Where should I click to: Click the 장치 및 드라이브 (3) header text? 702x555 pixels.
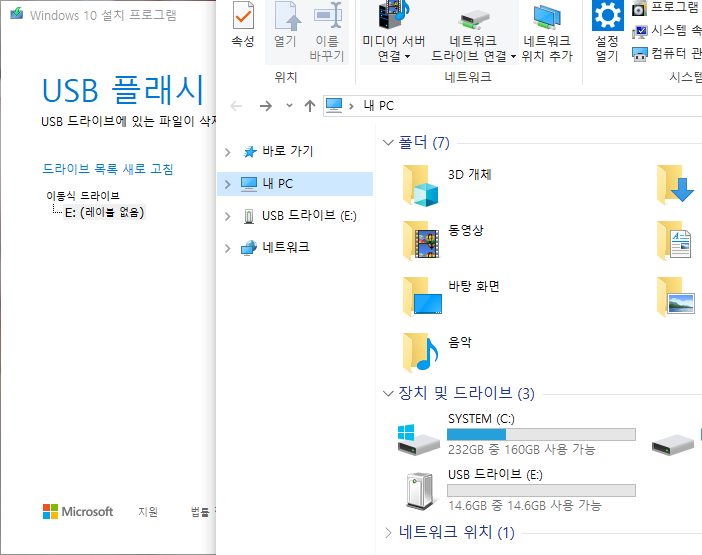tap(467, 393)
